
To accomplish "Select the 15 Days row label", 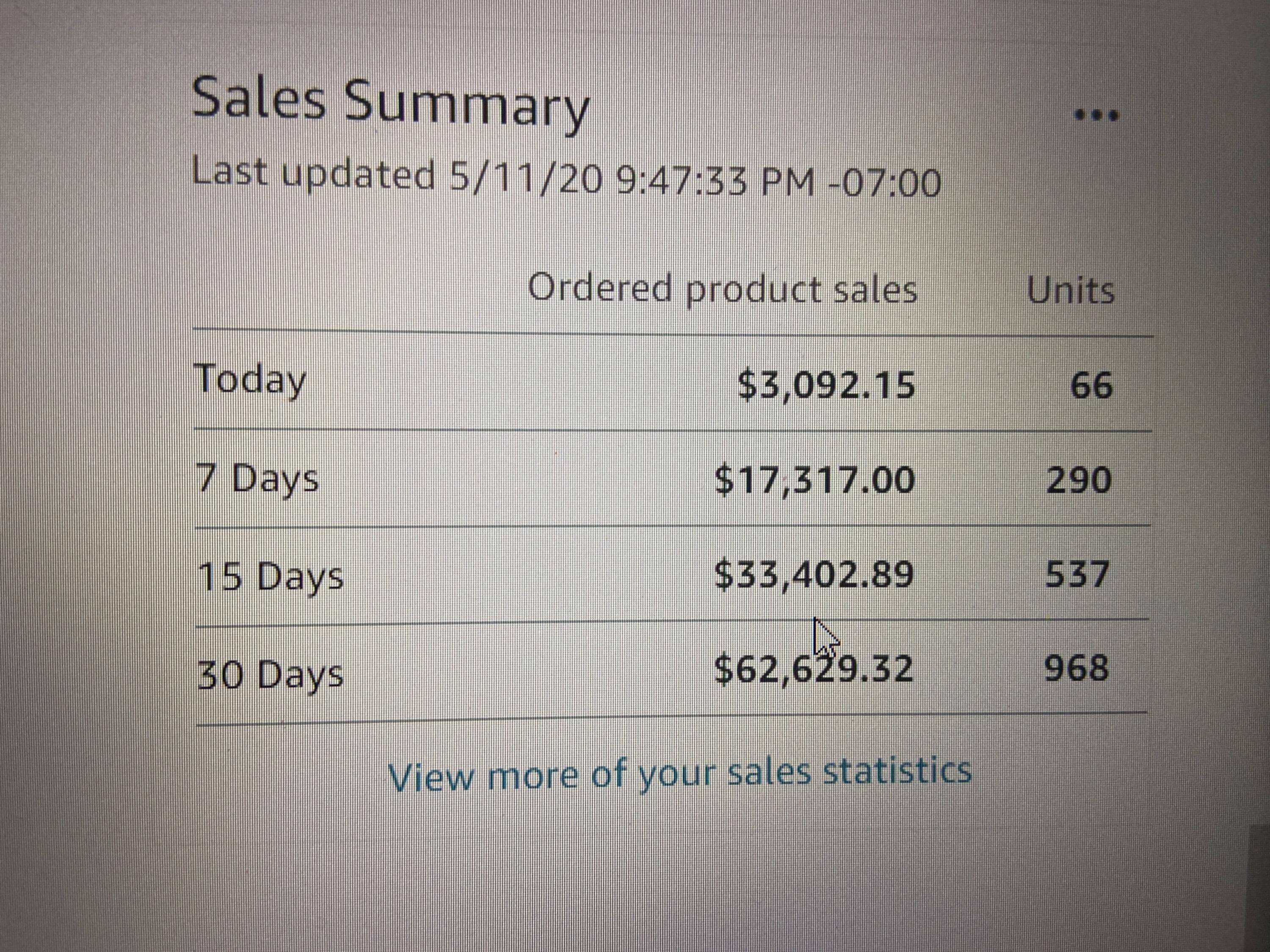I will (x=270, y=576).
